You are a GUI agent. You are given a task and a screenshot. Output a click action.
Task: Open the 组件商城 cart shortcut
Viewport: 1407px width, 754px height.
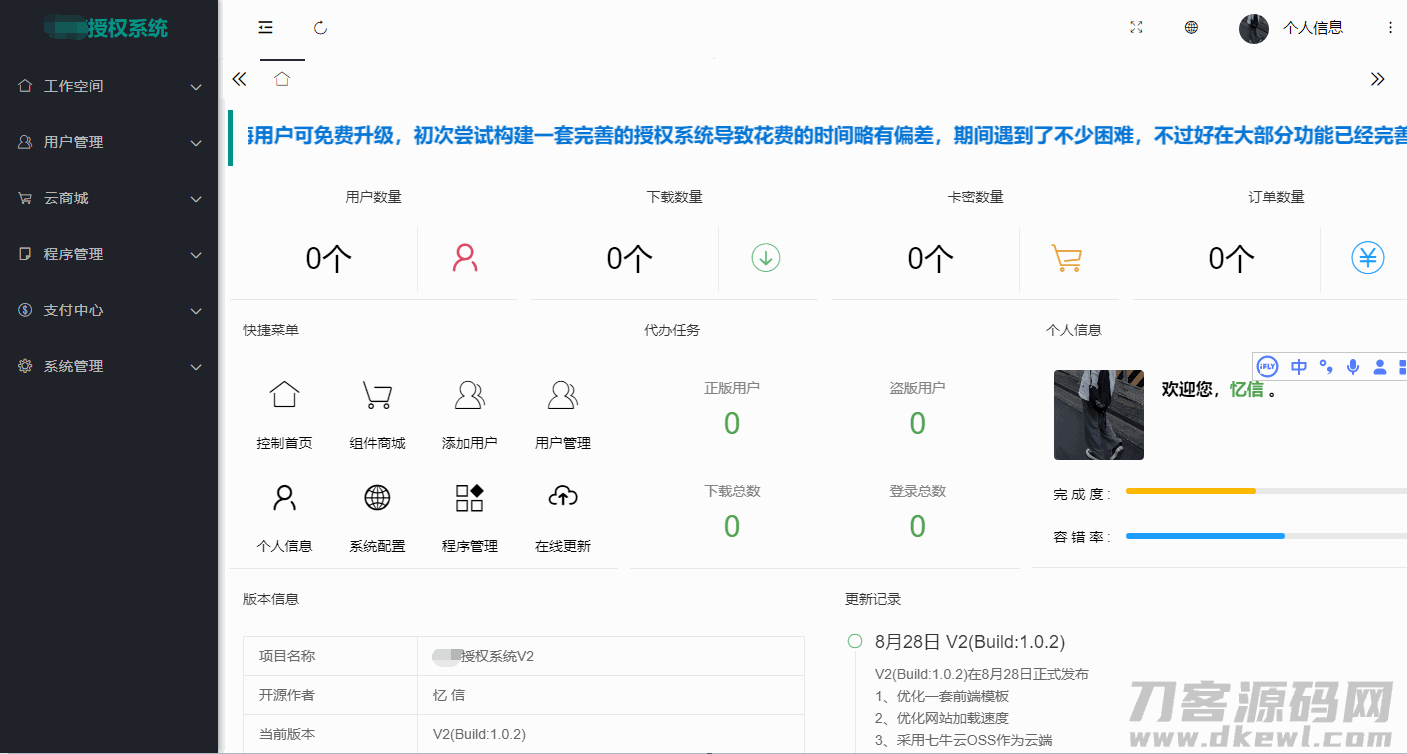(377, 396)
